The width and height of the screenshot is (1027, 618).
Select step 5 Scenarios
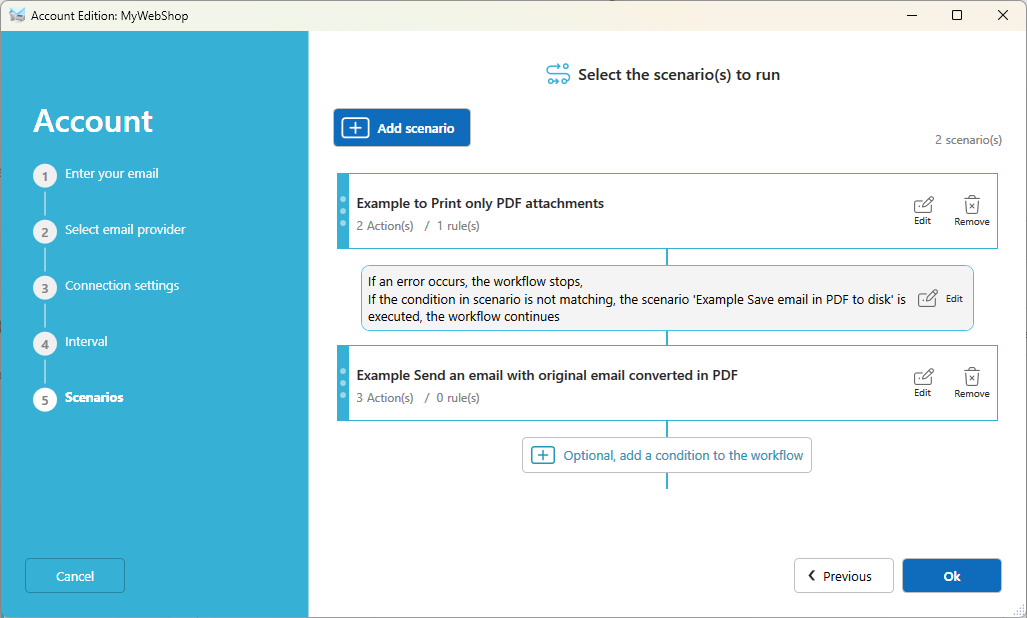pyautogui.click(x=79, y=398)
